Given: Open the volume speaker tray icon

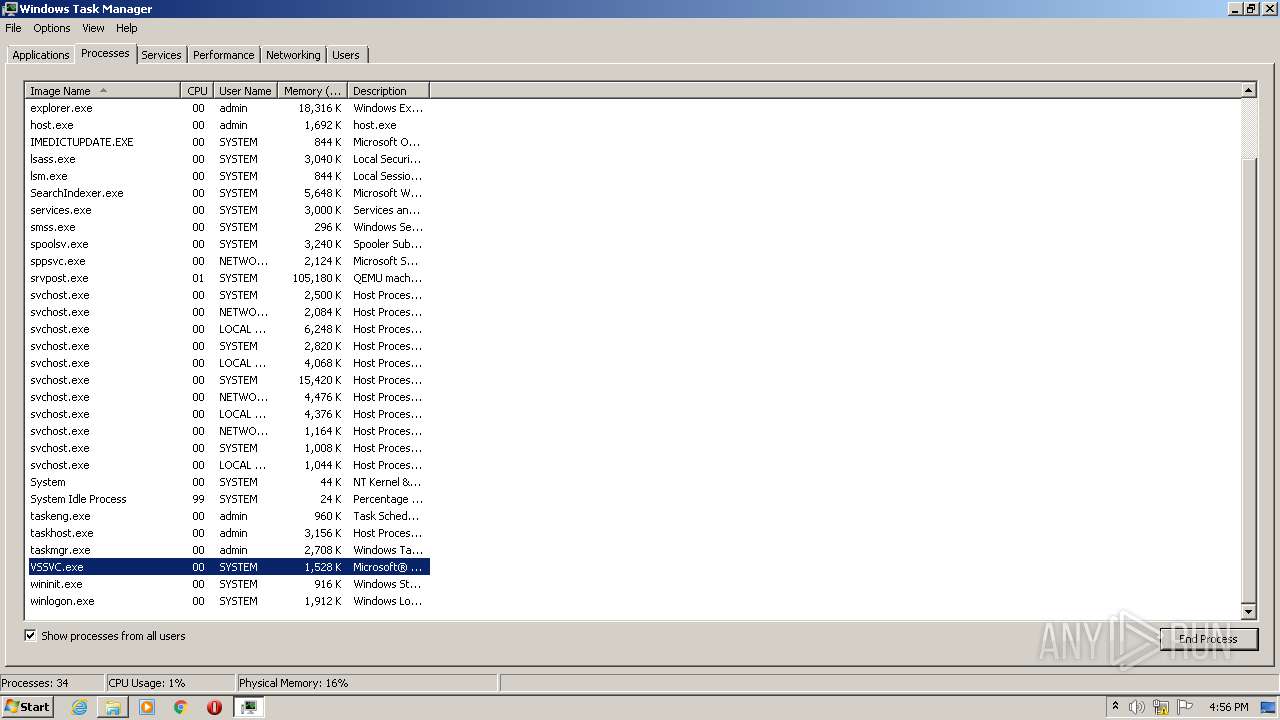Looking at the screenshot, I should click(1137, 707).
